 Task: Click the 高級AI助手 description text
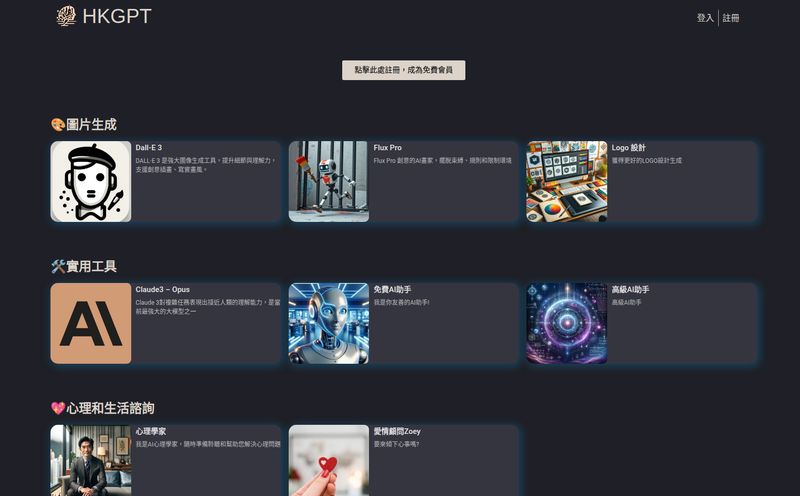coord(627,302)
